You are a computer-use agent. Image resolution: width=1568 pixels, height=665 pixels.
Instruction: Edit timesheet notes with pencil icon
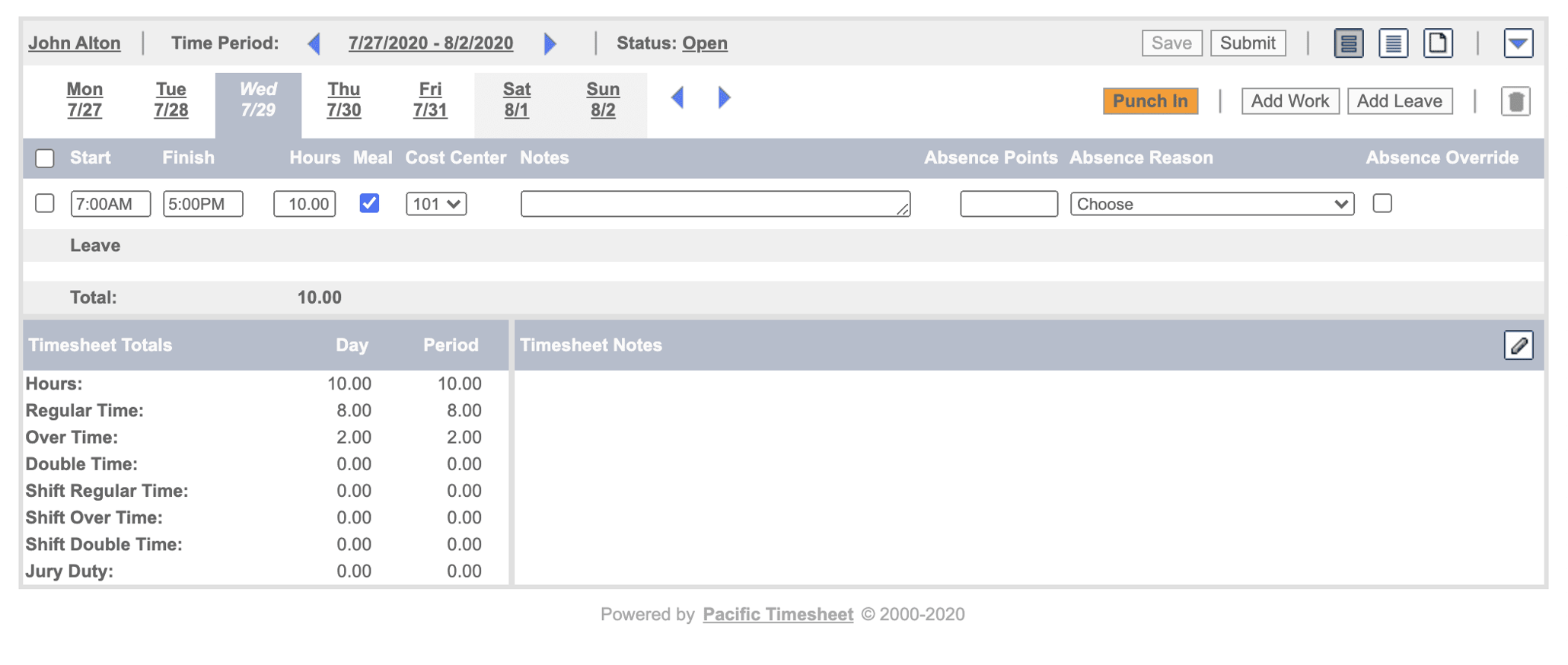coord(1518,345)
